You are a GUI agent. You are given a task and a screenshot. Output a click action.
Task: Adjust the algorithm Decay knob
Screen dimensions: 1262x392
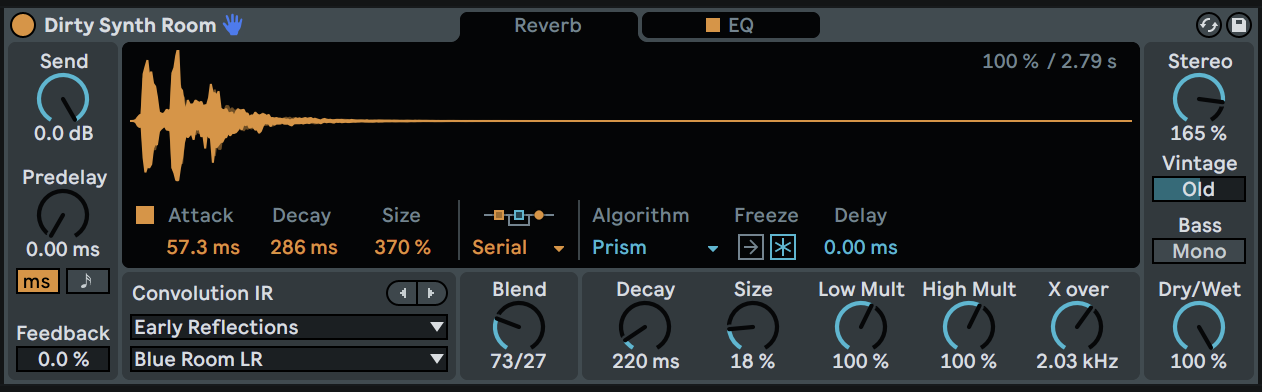coord(645,327)
